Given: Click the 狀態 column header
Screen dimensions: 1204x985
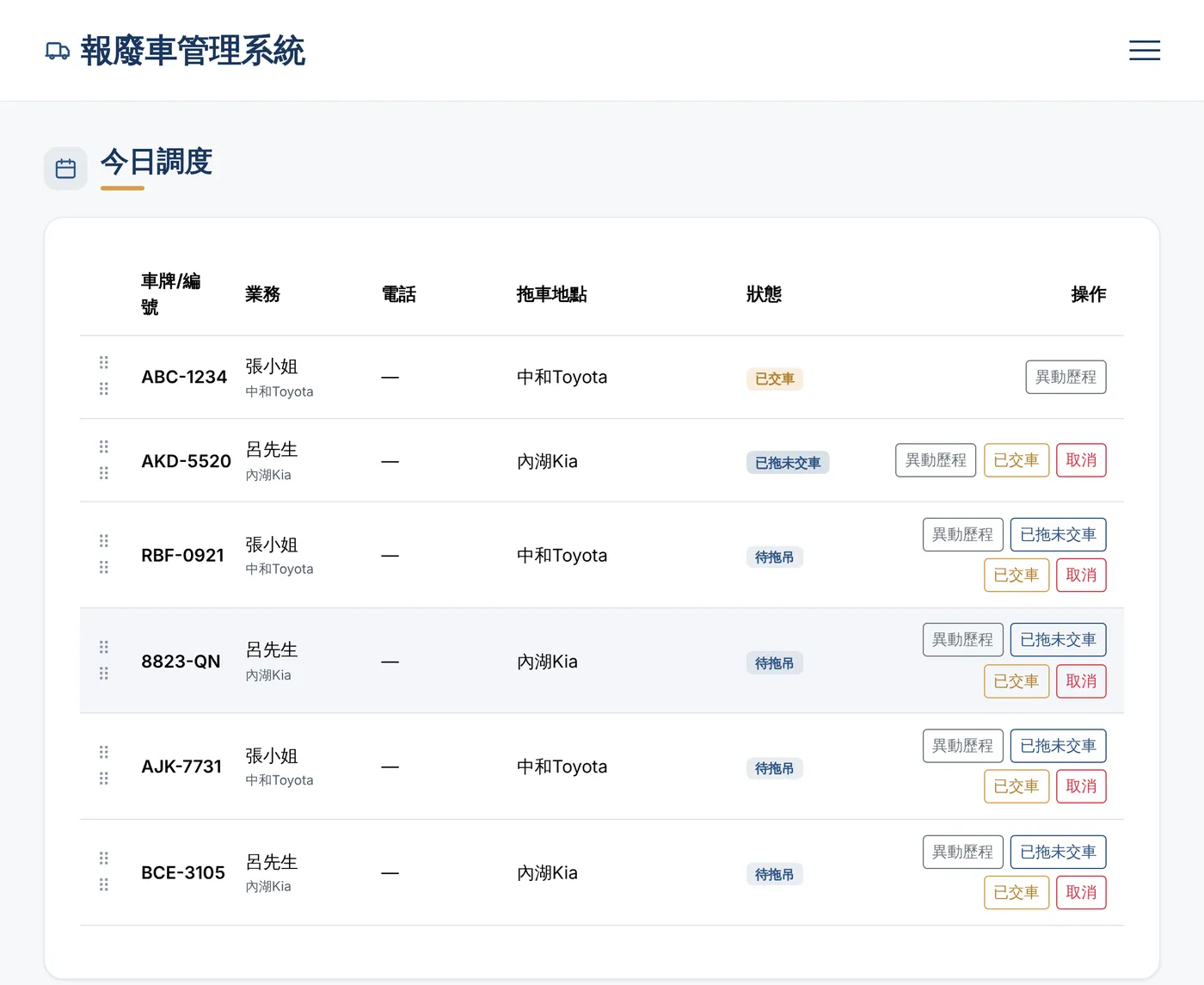Looking at the screenshot, I should coord(764,294).
